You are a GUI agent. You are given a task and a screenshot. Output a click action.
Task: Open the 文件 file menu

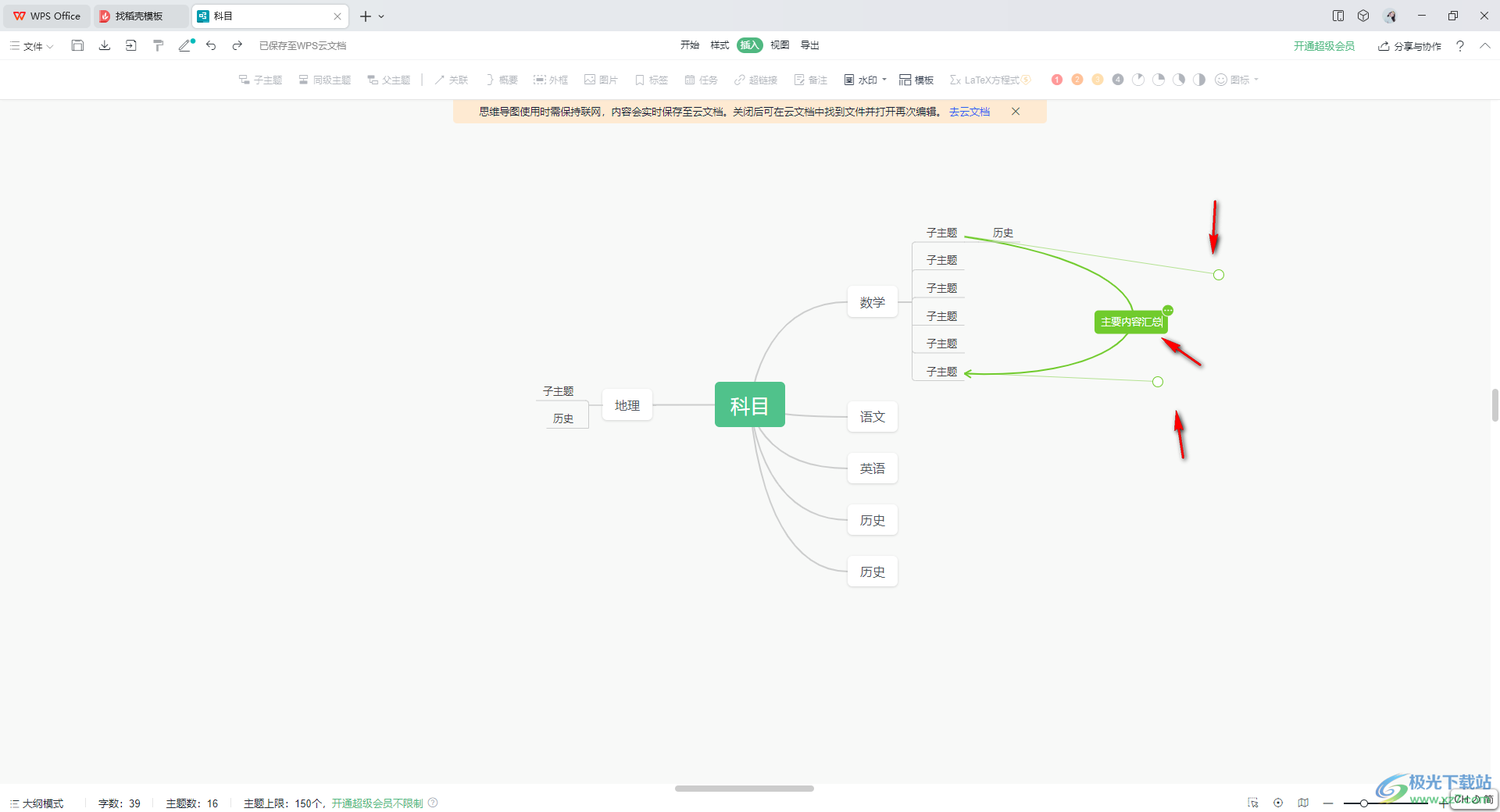(x=32, y=46)
